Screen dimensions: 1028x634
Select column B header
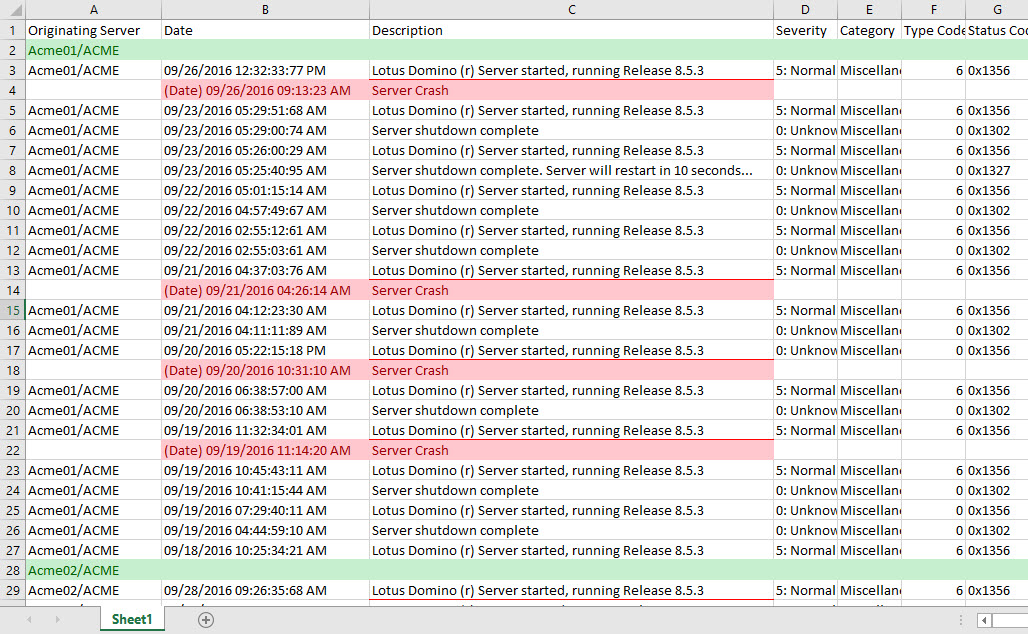coord(265,10)
